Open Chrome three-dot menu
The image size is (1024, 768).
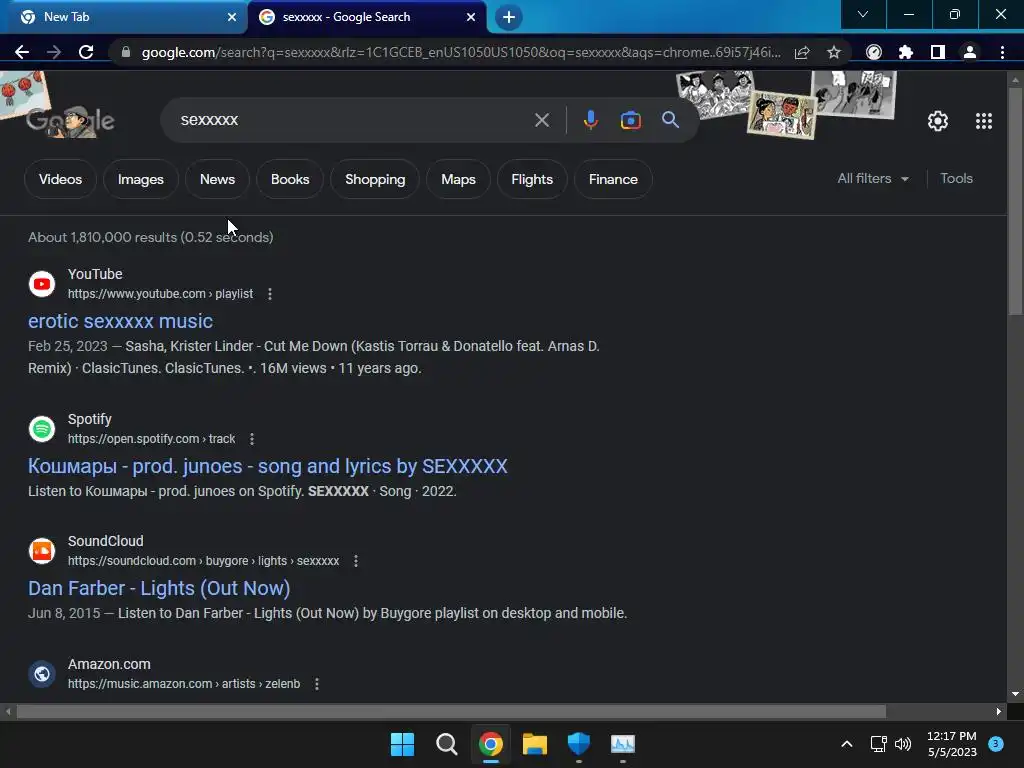pyautogui.click(x=1002, y=52)
